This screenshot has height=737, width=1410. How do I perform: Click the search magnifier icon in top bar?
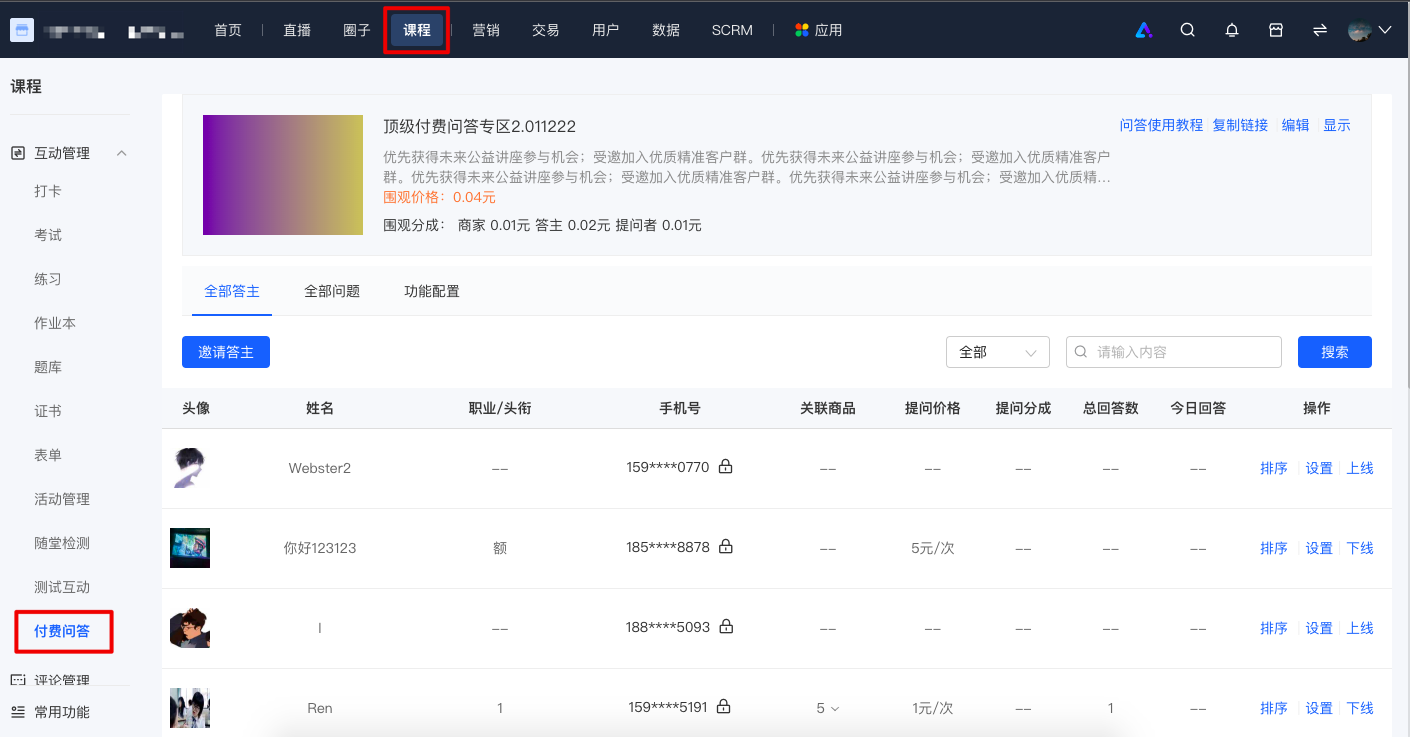tap(1187, 30)
